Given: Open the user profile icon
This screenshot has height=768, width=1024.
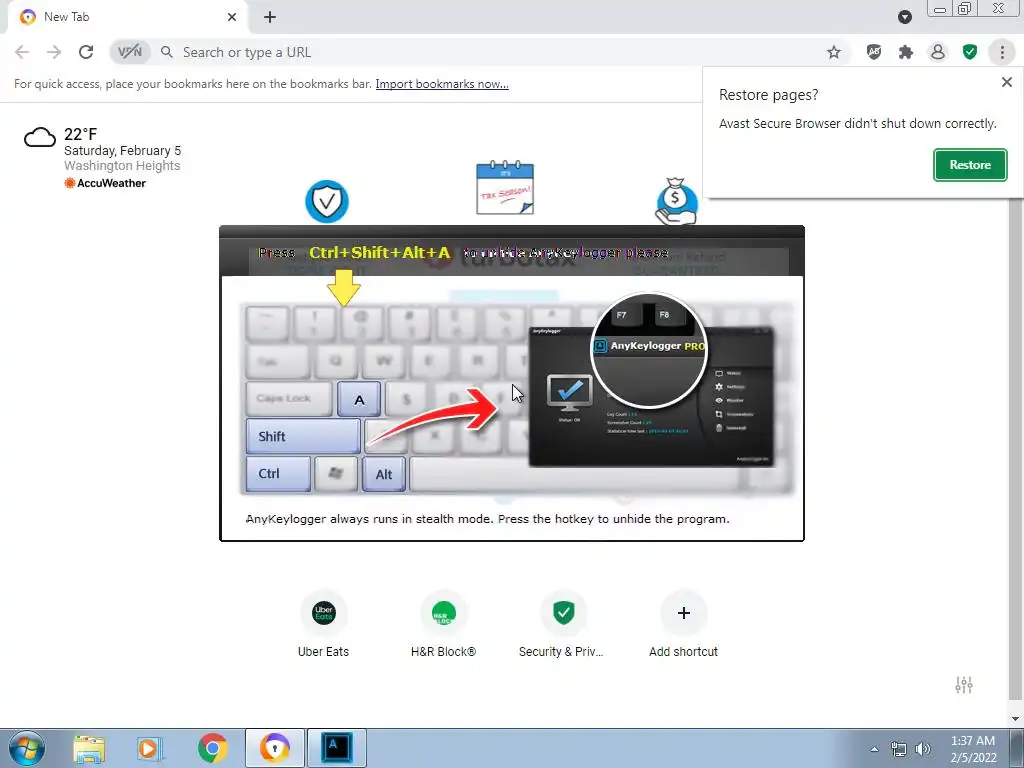Looking at the screenshot, I should 938,52.
